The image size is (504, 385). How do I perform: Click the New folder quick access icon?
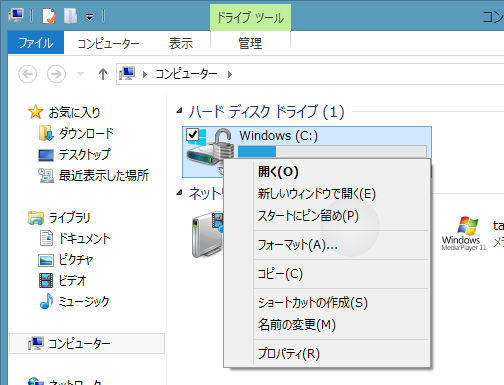70,16
